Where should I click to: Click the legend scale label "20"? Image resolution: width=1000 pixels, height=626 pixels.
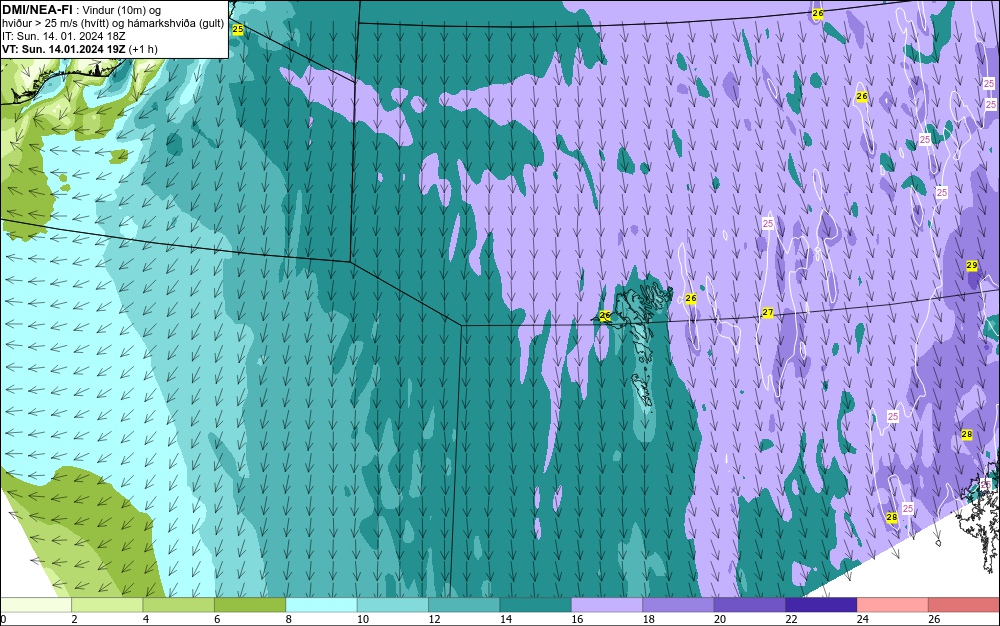(720, 619)
